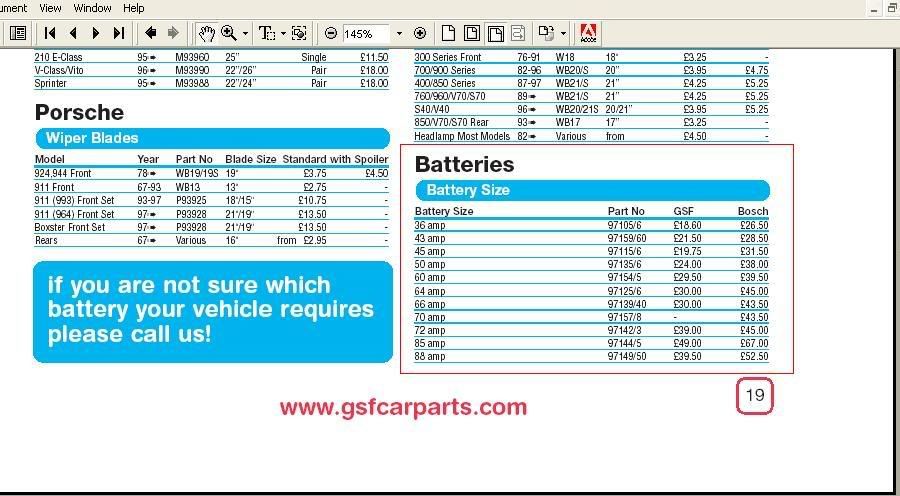Jump to the last page
This screenshot has height=496, width=900.
119,33
